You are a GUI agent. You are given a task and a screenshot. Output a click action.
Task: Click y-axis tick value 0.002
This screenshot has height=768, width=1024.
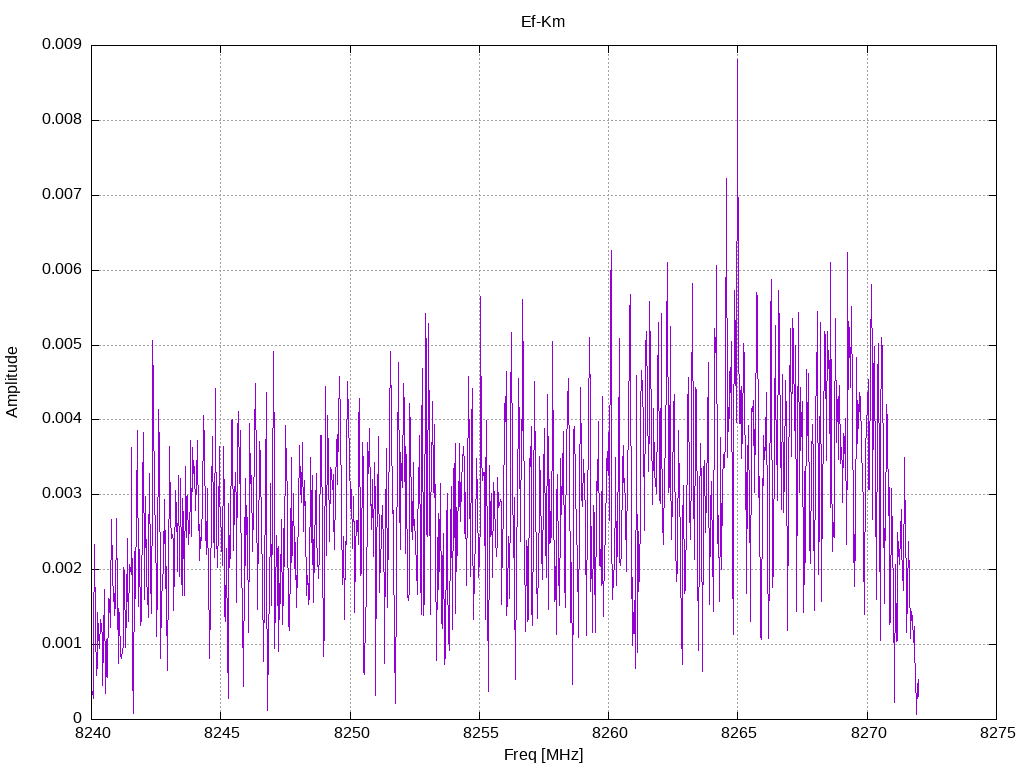(x=62, y=569)
